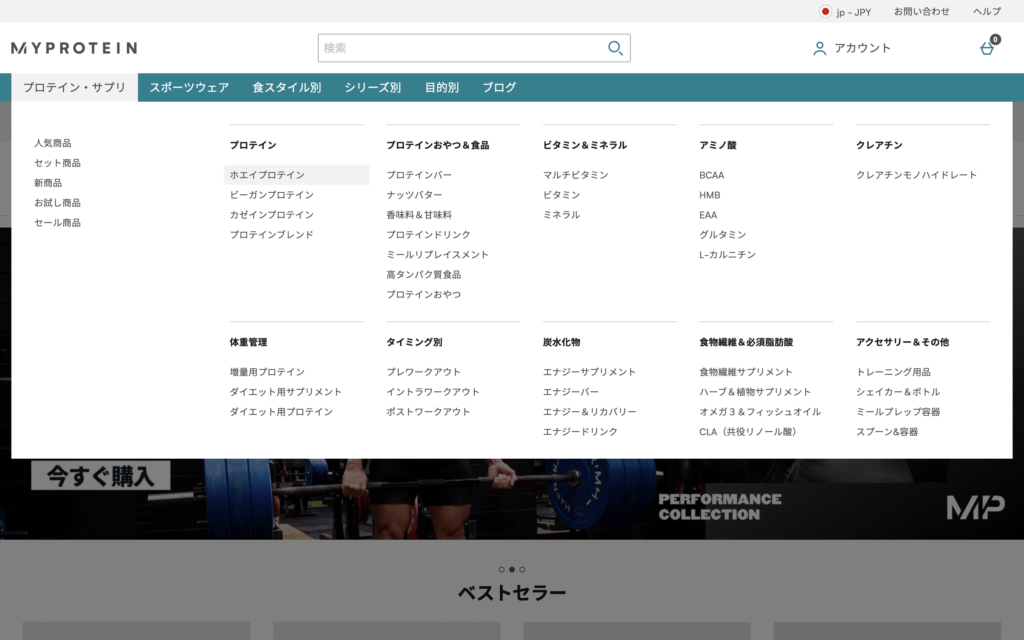Open the シリーズ別 menu
Viewport: 1024px width, 640px height.
[x=373, y=88]
